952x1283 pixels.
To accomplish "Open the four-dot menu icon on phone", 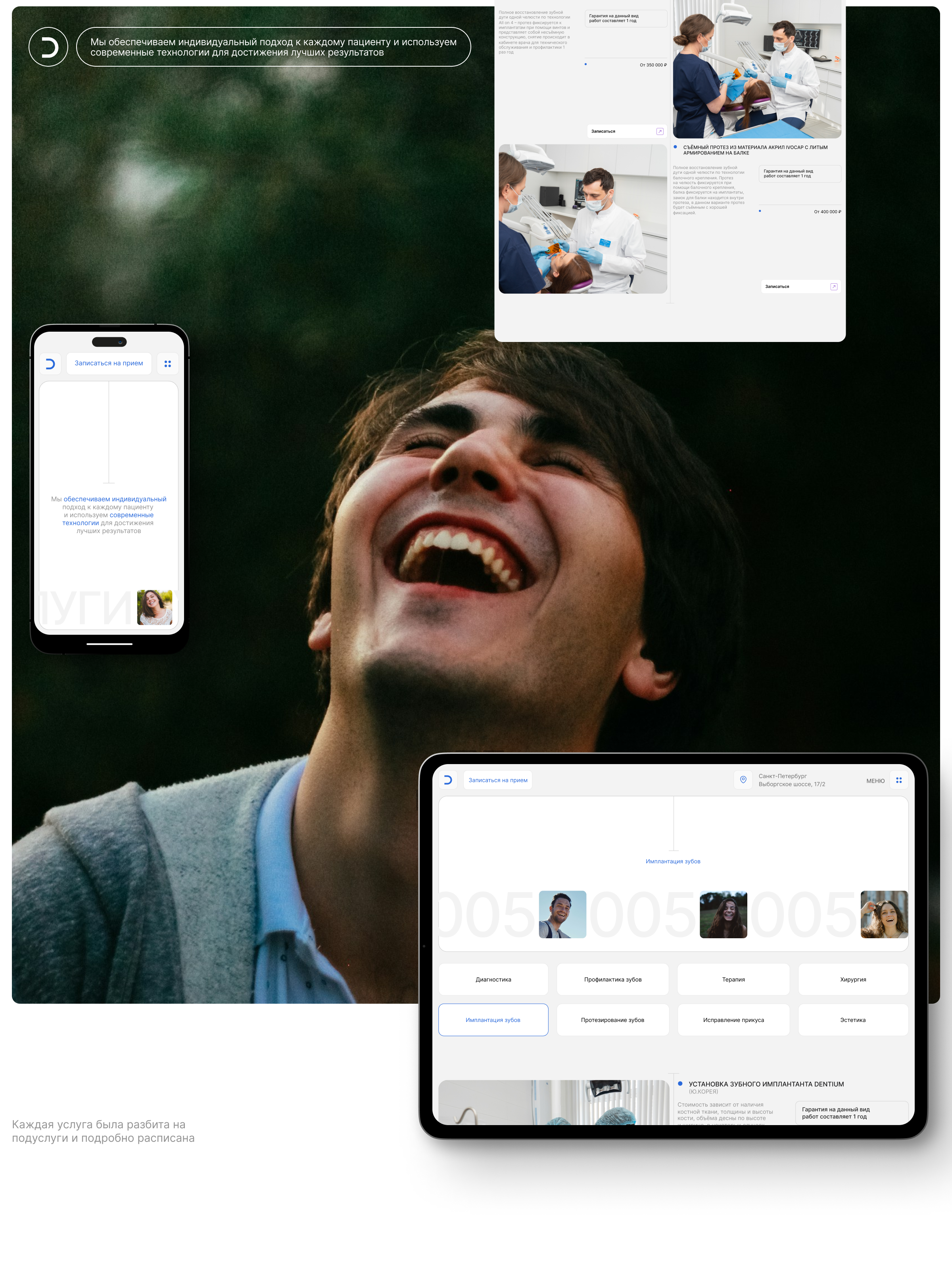I will 168,364.
